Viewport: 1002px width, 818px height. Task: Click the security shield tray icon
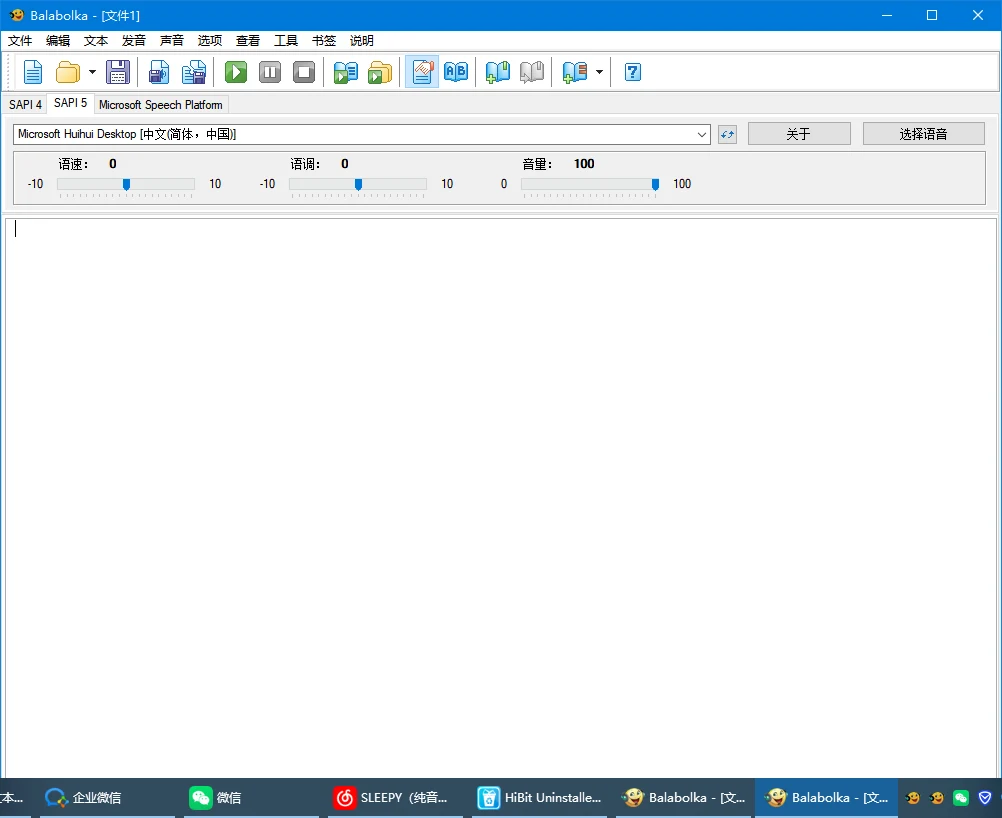coord(985,798)
